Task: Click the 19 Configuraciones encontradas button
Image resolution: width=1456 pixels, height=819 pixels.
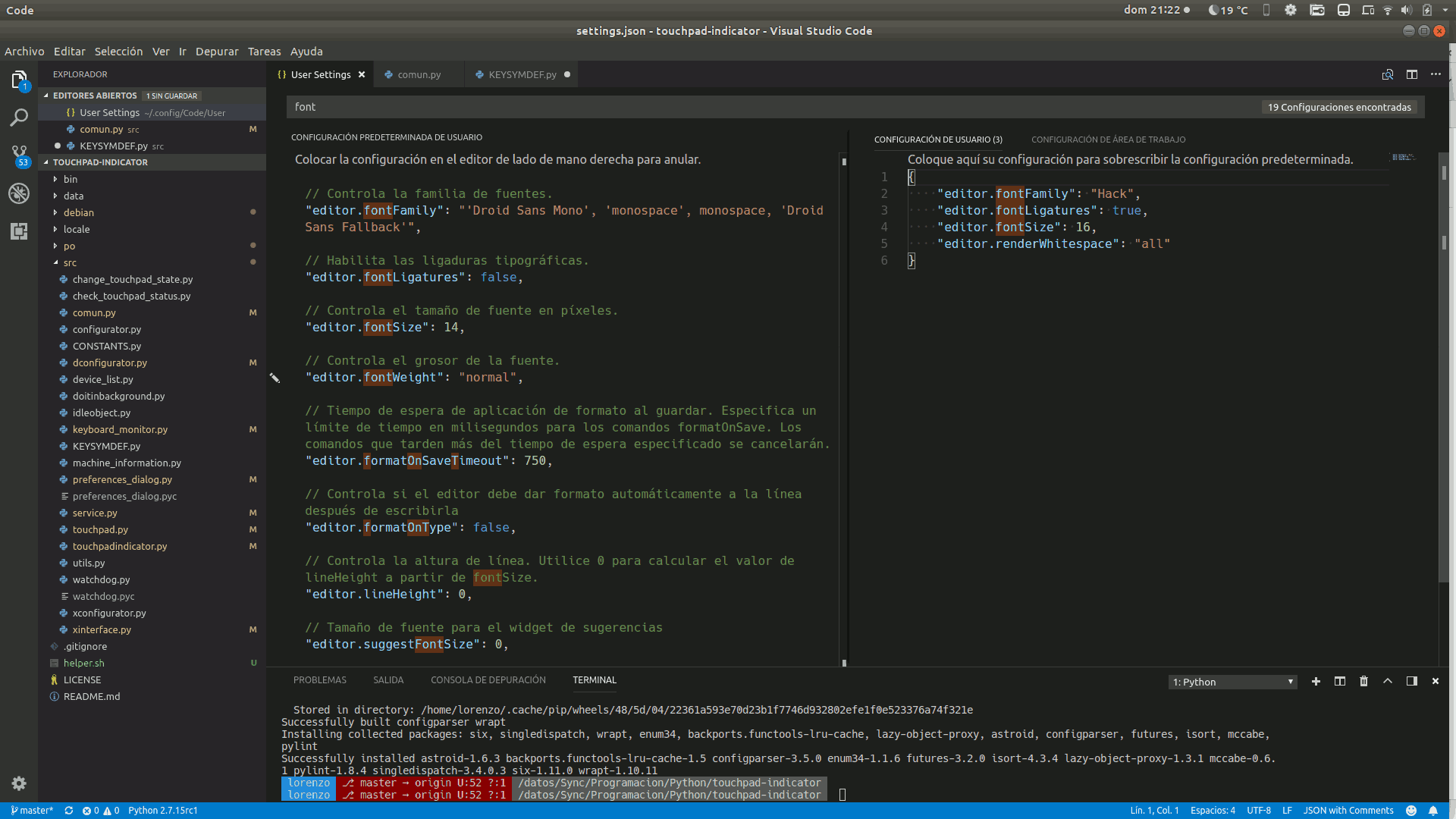Action: [x=1339, y=107]
